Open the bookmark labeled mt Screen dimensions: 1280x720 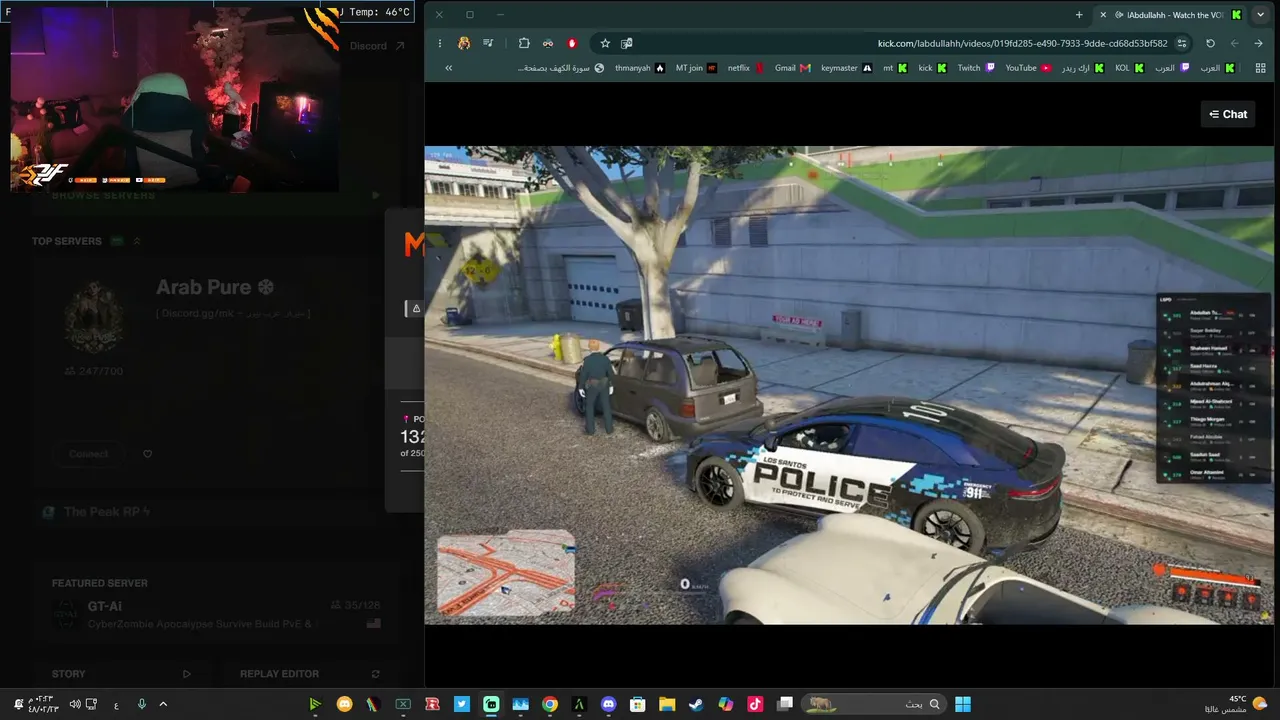click(895, 68)
